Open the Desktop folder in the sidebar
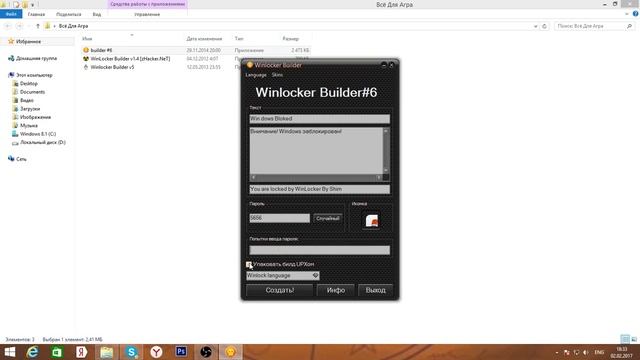 (29, 84)
